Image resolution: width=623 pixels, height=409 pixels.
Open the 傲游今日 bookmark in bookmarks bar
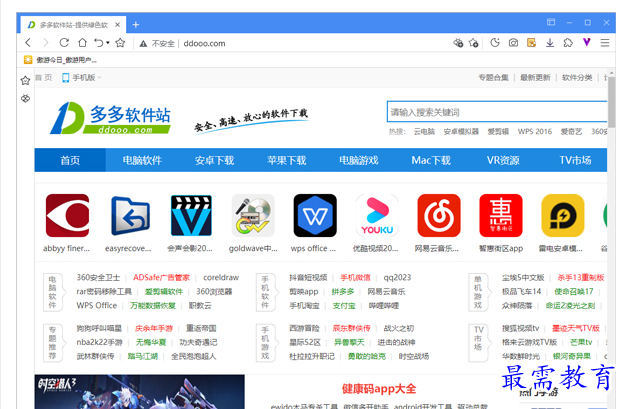click(x=60, y=60)
